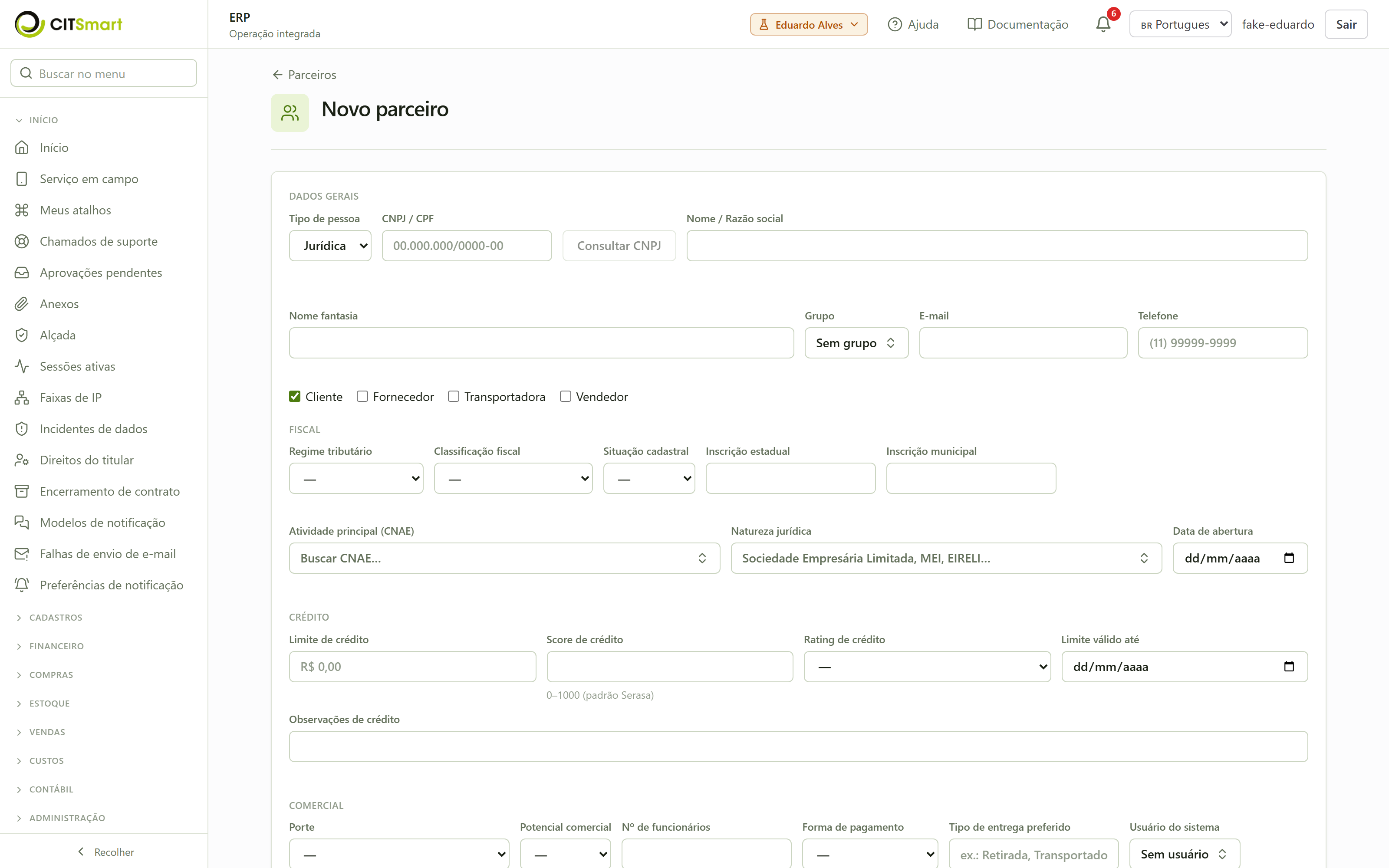Go back to Parceiros list
Screen dimensions: 1389x868
(x=304, y=75)
